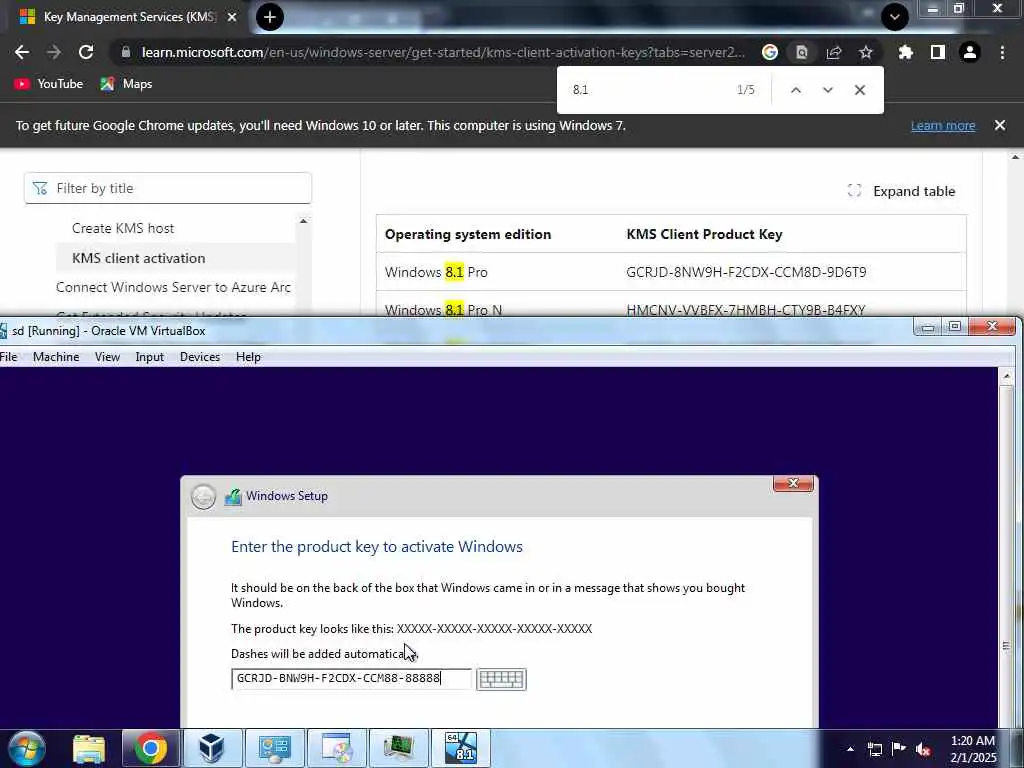Open the VirtualBox View menu
This screenshot has width=1024, height=768.
107,357
